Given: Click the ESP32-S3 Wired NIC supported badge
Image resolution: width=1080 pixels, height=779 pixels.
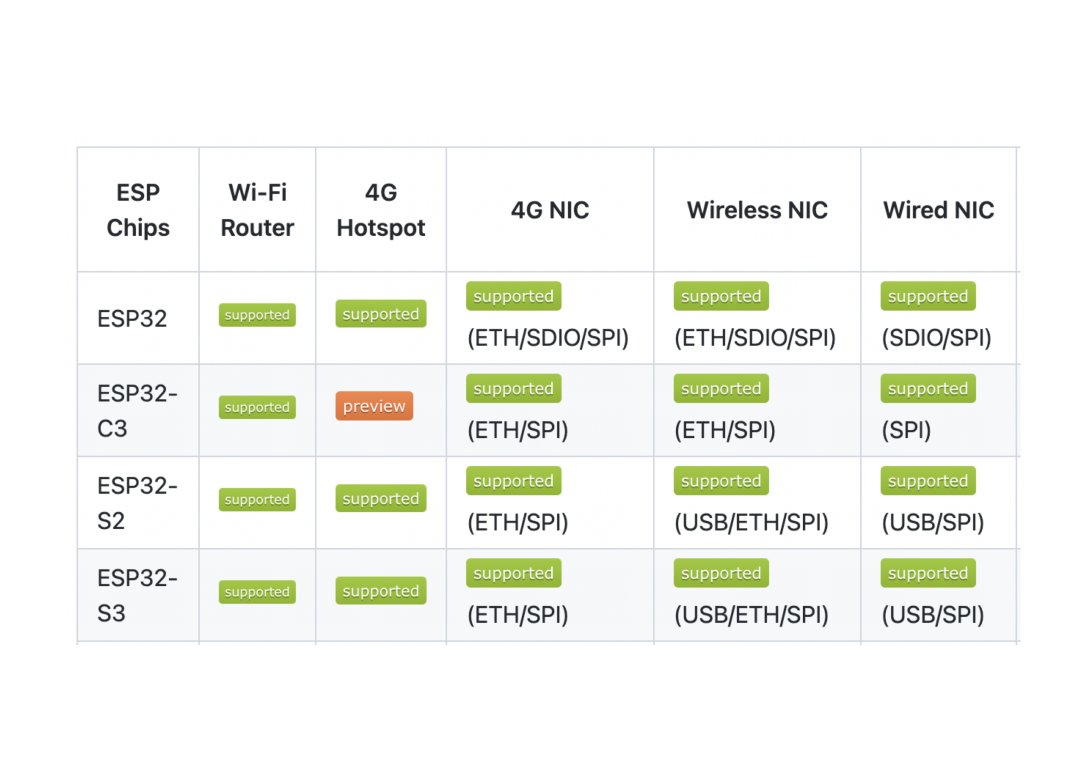Looking at the screenshot, I should (927, 573).
